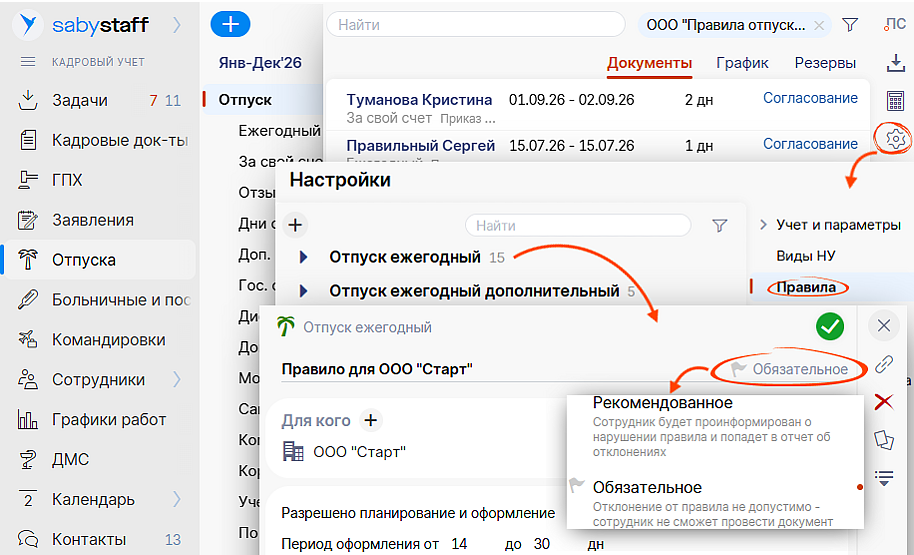Select Правила in settings menu
The width and height of the screenshot is (914, 555).
coord(806,287)
